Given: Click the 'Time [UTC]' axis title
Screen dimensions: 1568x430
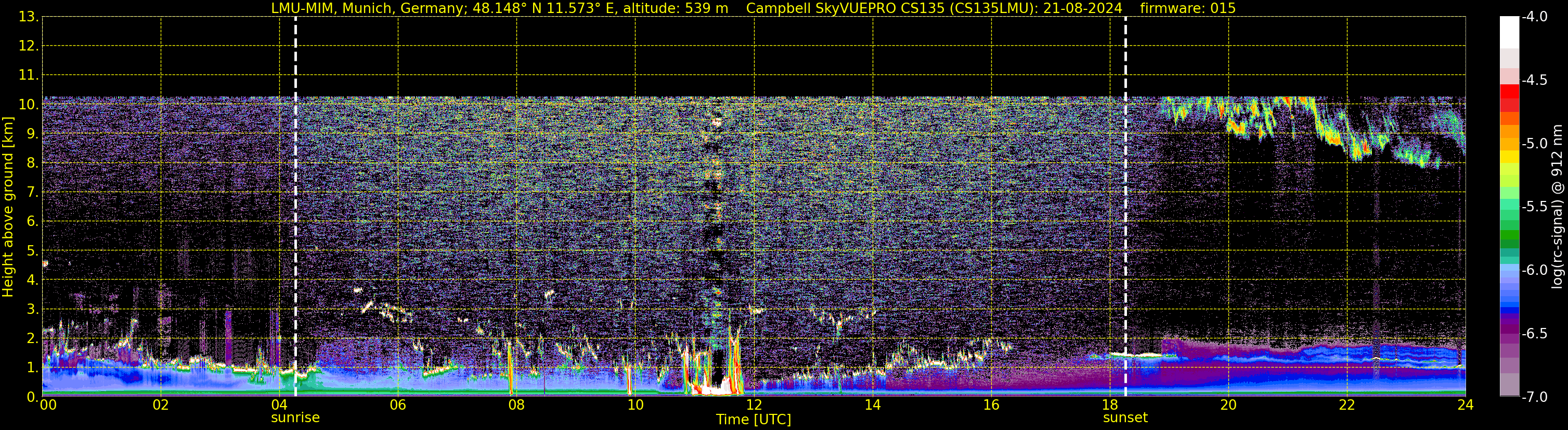Looking at the screenshot, I should tap(754, 420).
